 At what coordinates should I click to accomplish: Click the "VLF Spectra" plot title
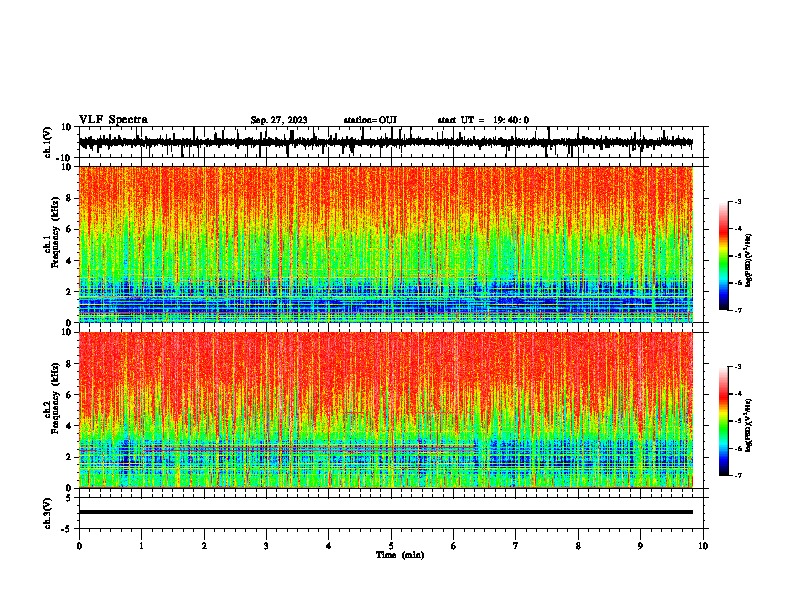click(113, 120)
